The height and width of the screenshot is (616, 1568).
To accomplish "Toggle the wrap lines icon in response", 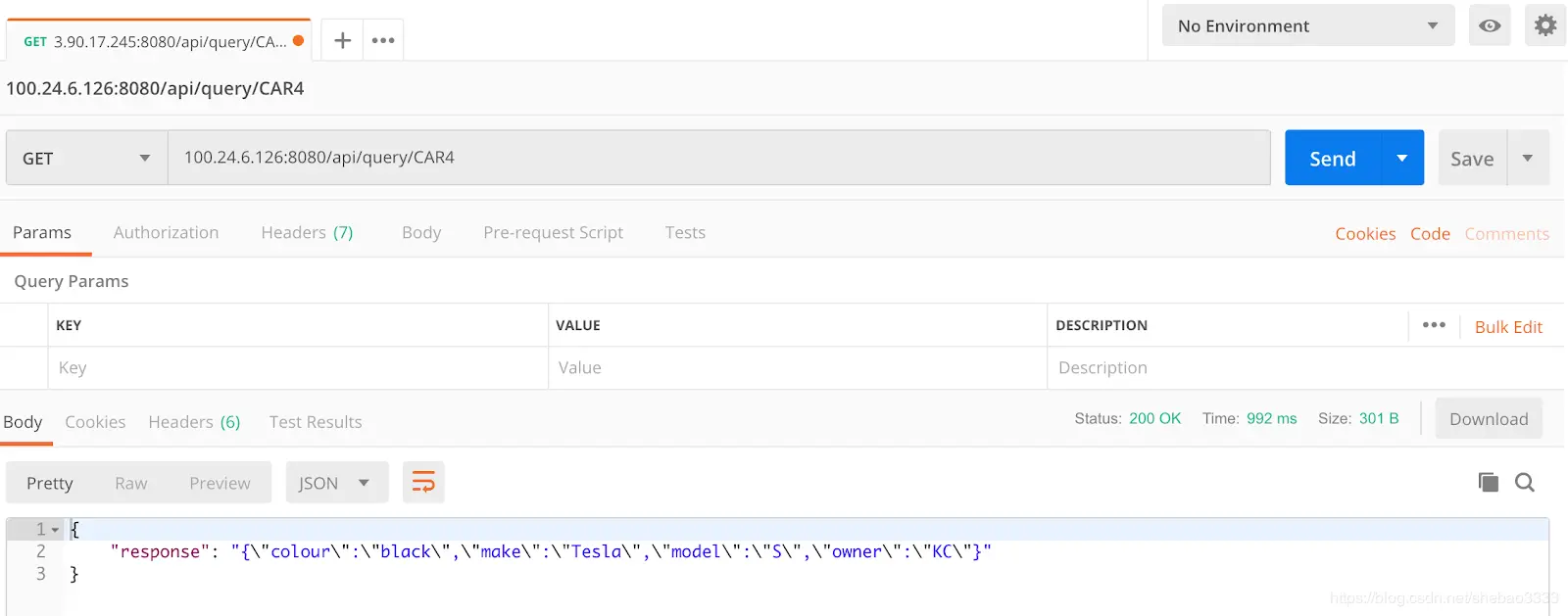I will pos(423,482).
